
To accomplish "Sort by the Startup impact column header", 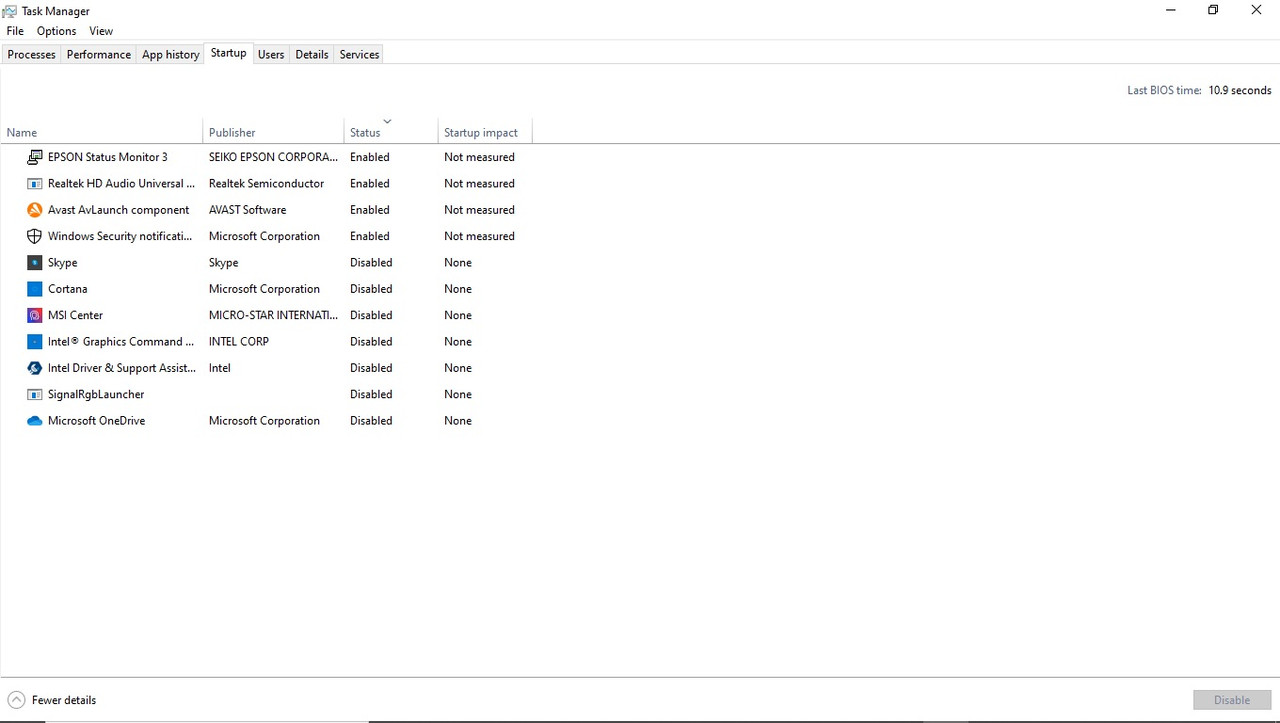I will tap(485, 132).
